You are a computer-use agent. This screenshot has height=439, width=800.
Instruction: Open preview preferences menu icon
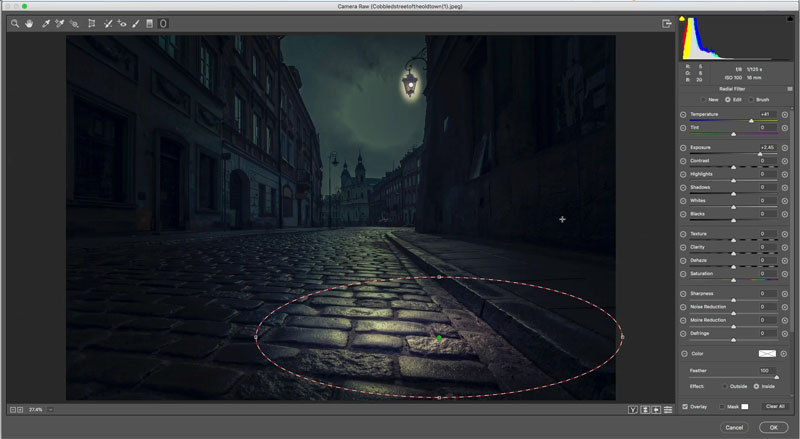tap(668, 409)
